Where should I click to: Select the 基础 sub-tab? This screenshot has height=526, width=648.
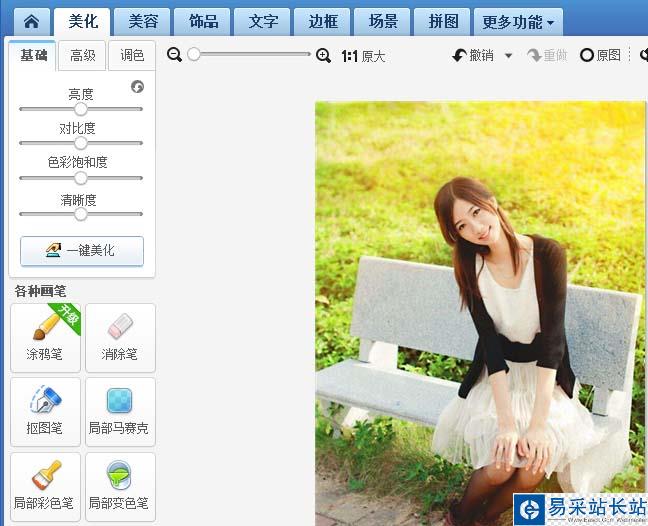coord(33,55)
